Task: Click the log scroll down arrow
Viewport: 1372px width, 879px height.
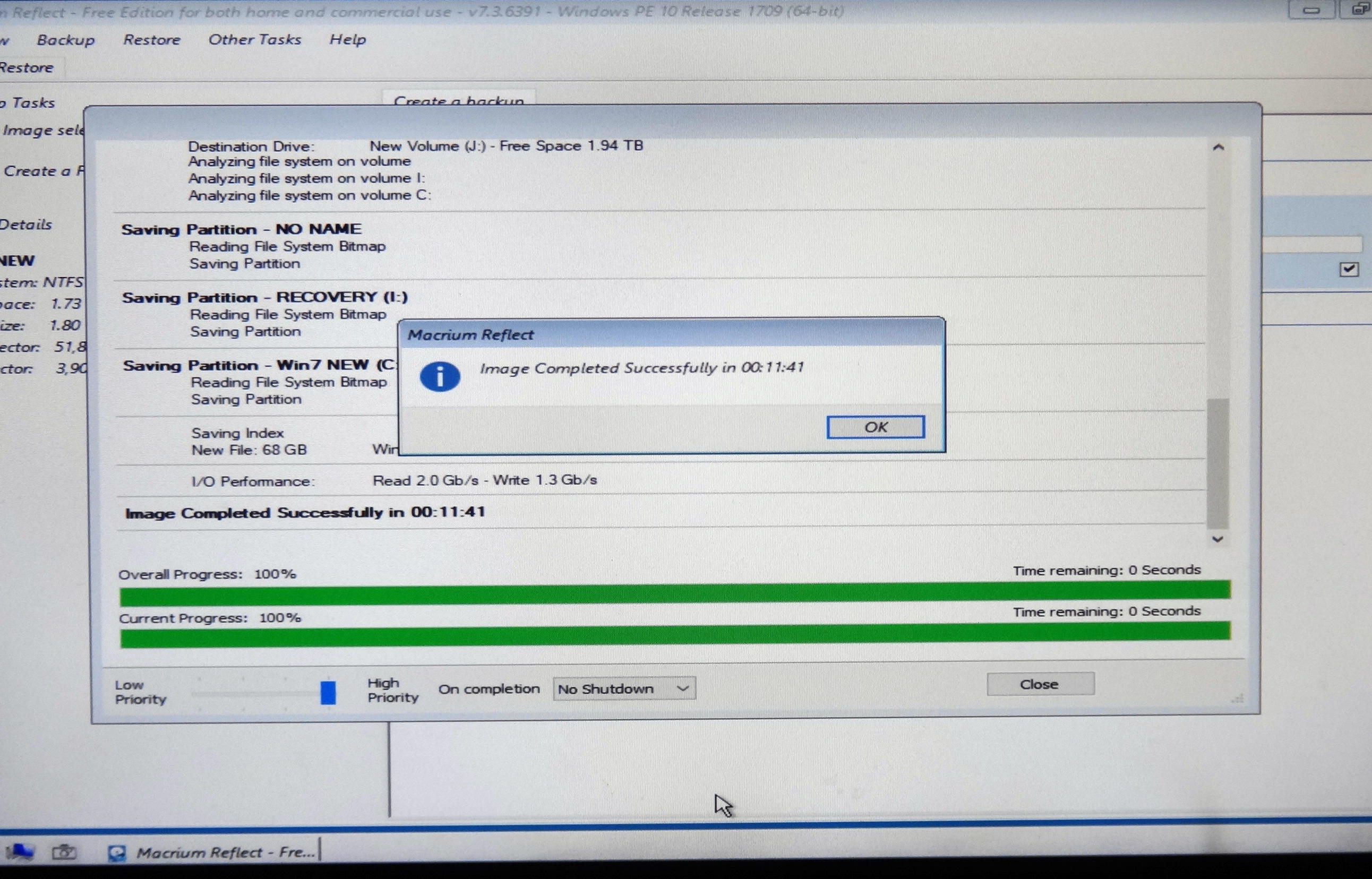Action: click(x=1217, y=539)
